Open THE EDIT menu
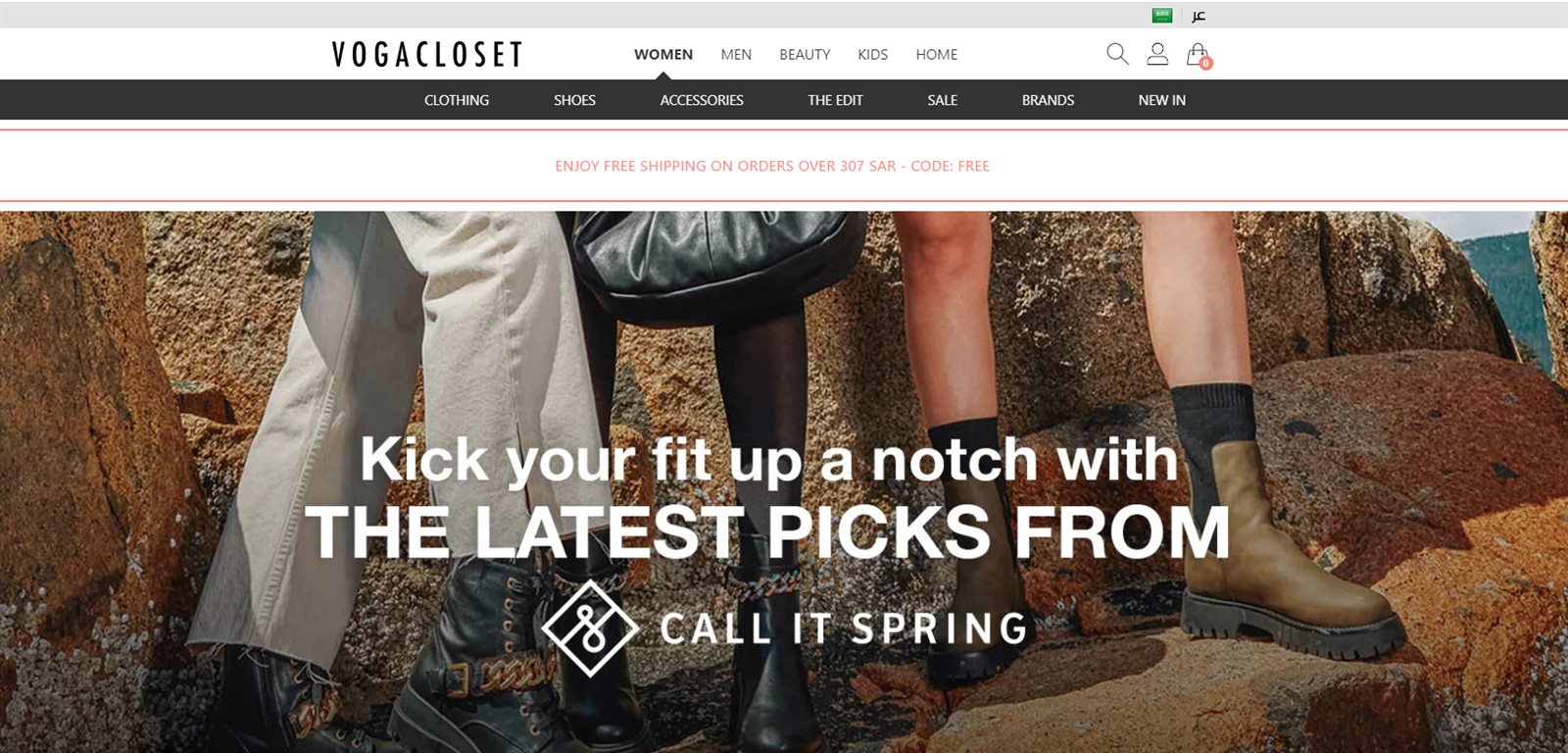The image size is (1568, 753). [x=835, y=100]
